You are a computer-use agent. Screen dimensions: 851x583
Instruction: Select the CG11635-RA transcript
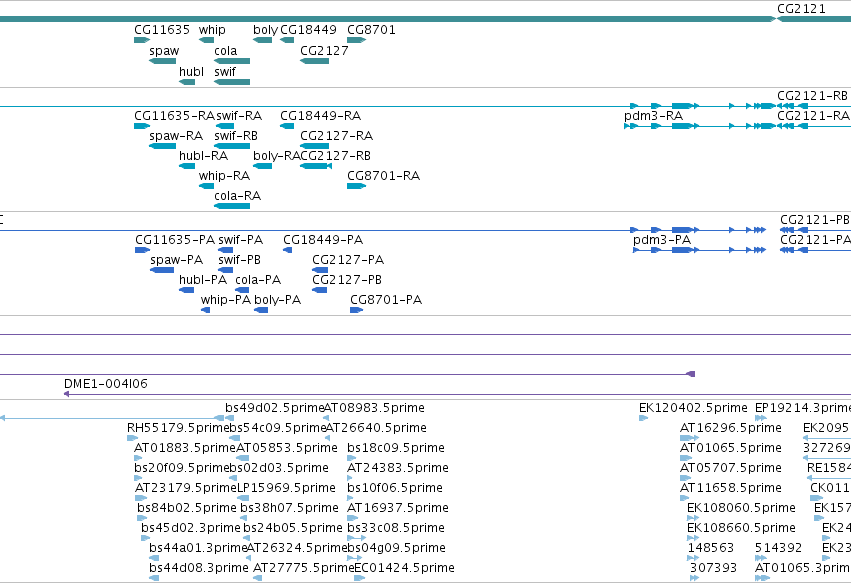[x=142, y=126]
